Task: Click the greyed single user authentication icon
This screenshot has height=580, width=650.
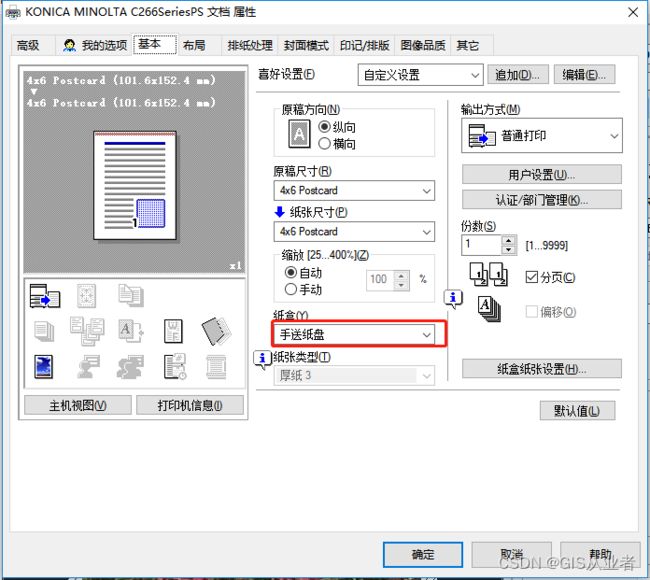Action: 88,366
